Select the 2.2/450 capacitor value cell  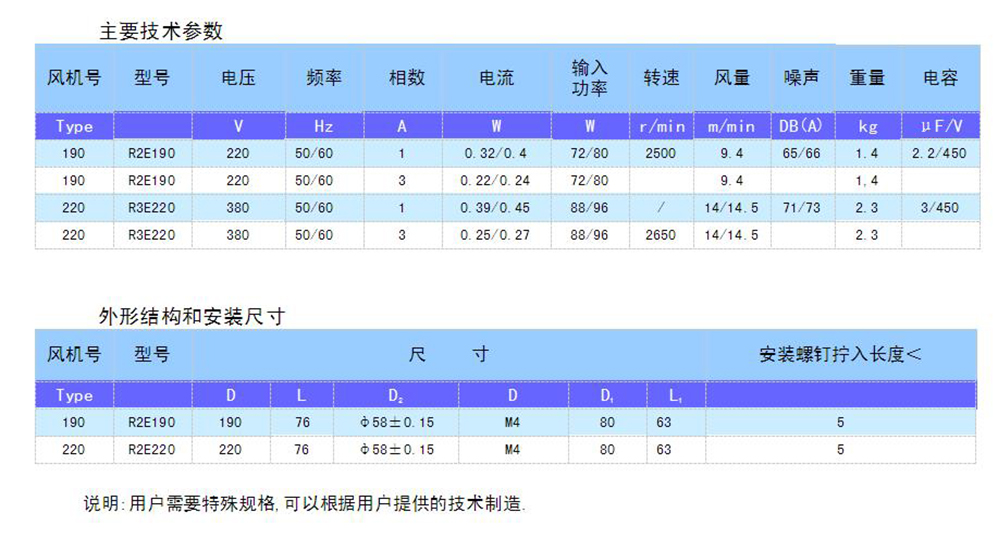939,154
